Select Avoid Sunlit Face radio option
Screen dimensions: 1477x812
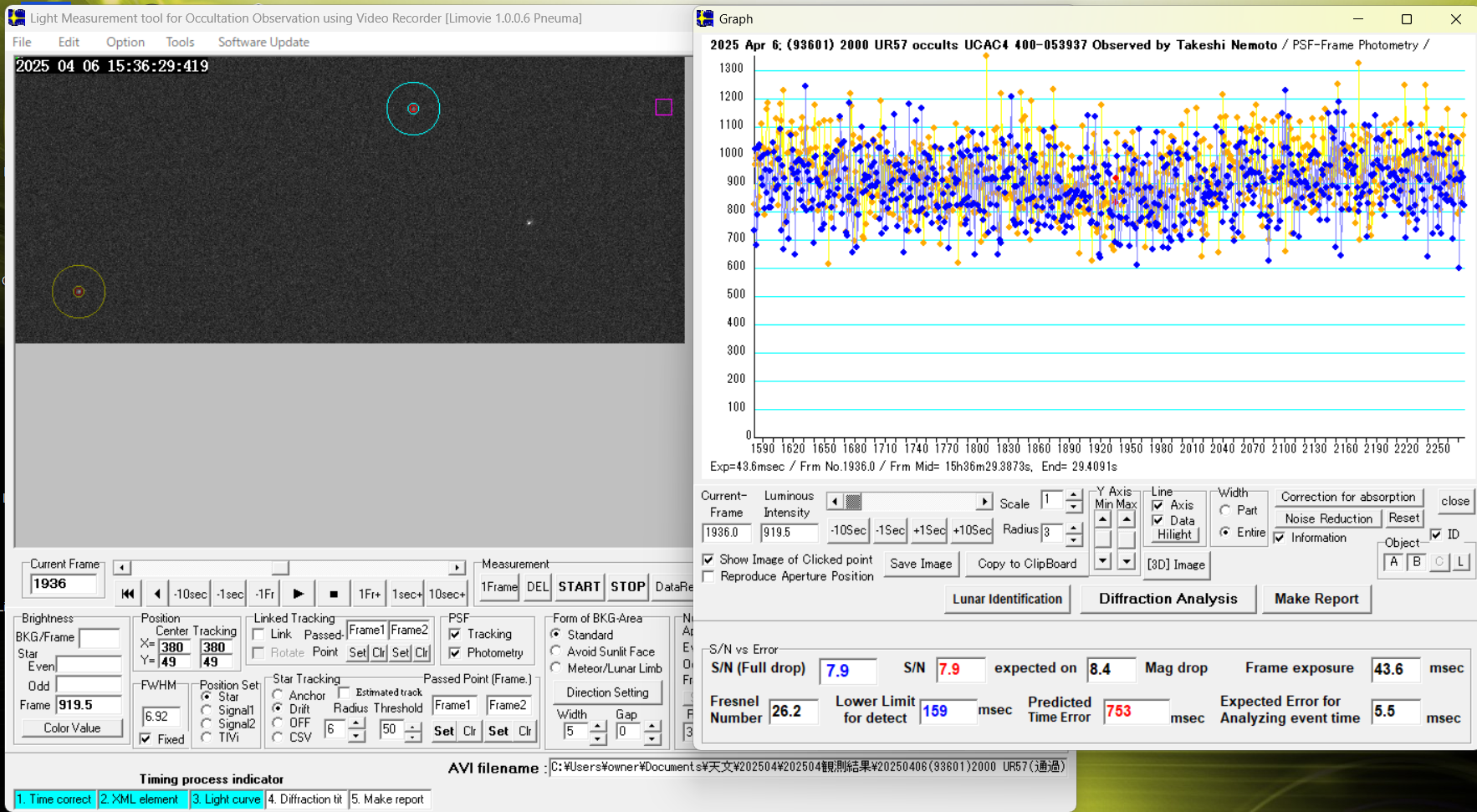coord(556,651)
